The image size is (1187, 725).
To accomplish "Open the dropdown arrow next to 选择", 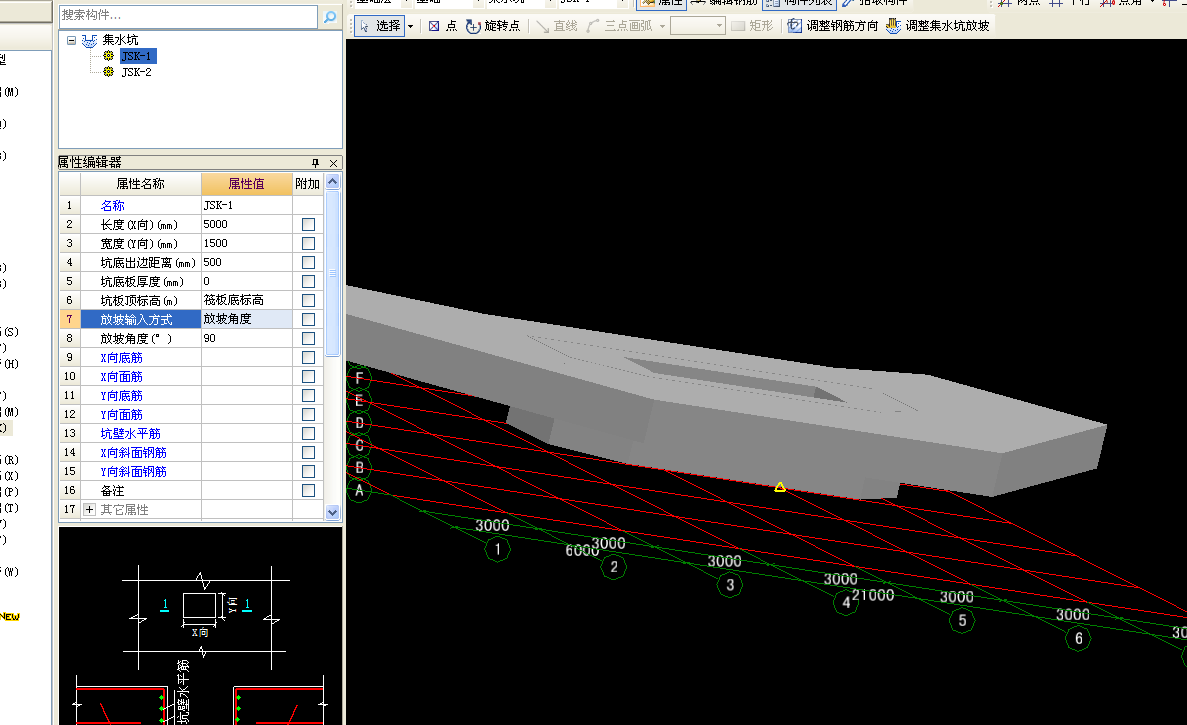I will pyautogui.click(x=411, y=26).
